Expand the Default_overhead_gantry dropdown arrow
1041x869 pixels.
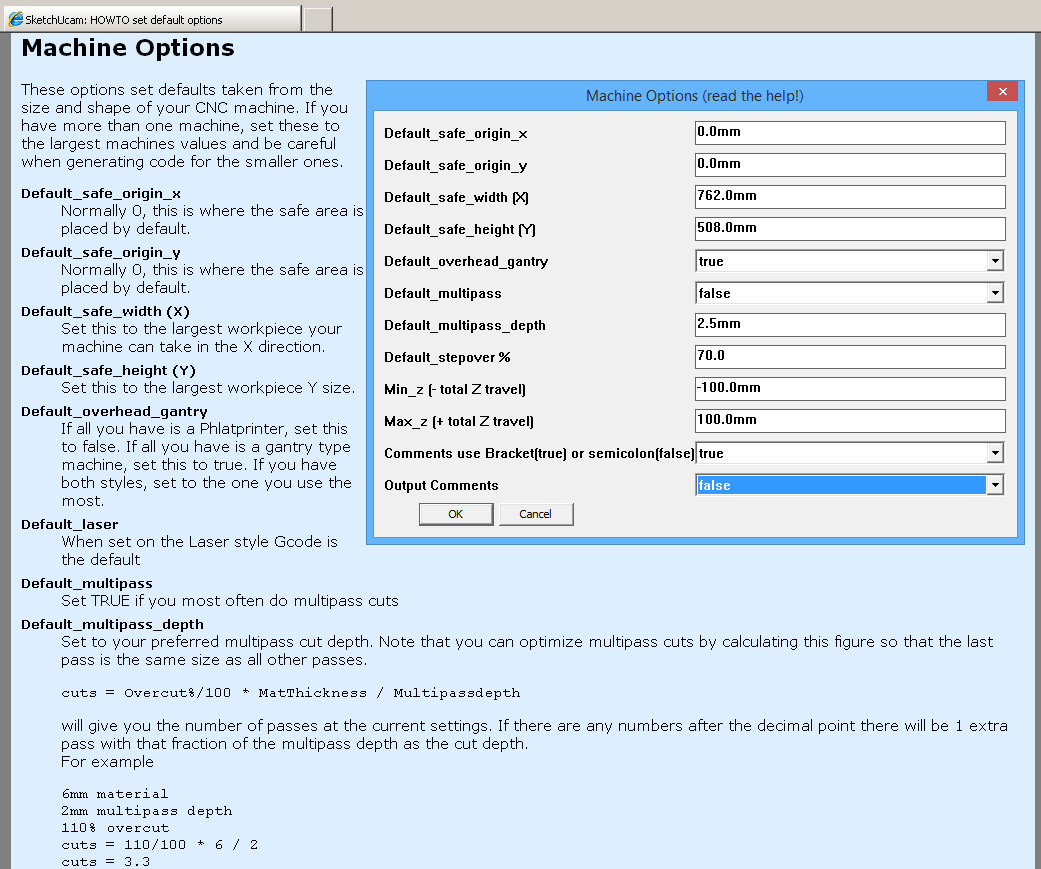click(995, 262)
